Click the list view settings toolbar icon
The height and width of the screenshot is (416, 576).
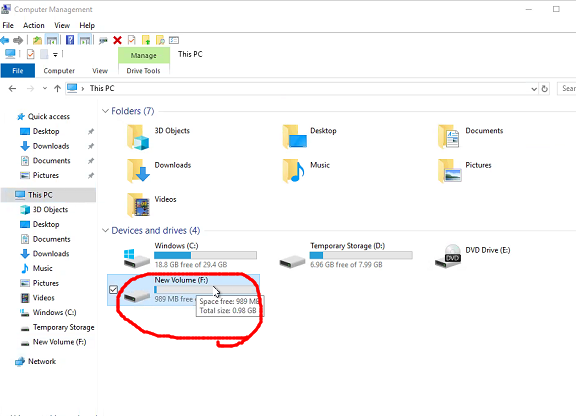tap(174, 40)
